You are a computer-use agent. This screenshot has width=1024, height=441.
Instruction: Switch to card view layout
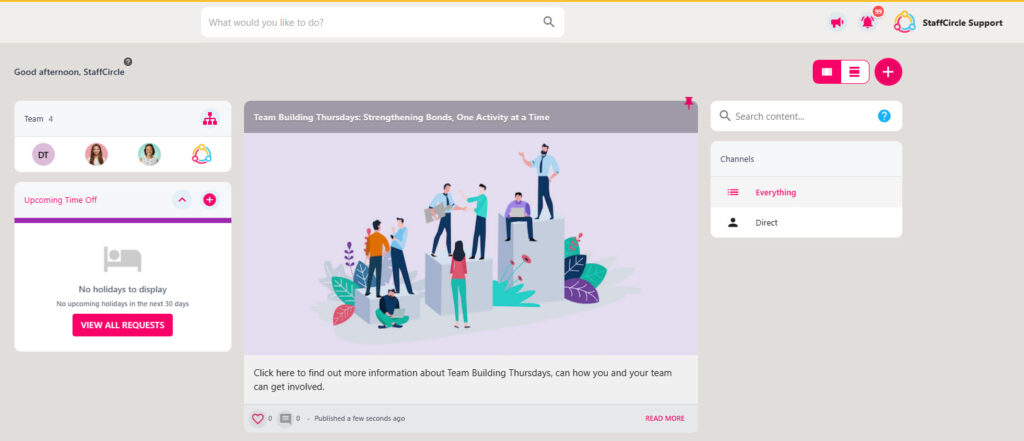click(x=827, y=72)
